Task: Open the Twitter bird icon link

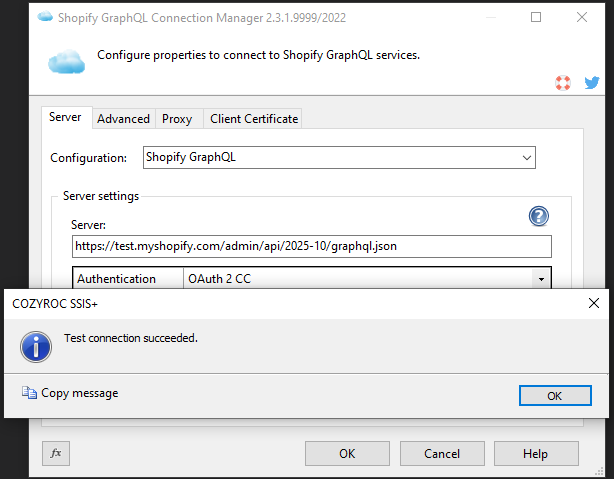Action: click(592, 83)
